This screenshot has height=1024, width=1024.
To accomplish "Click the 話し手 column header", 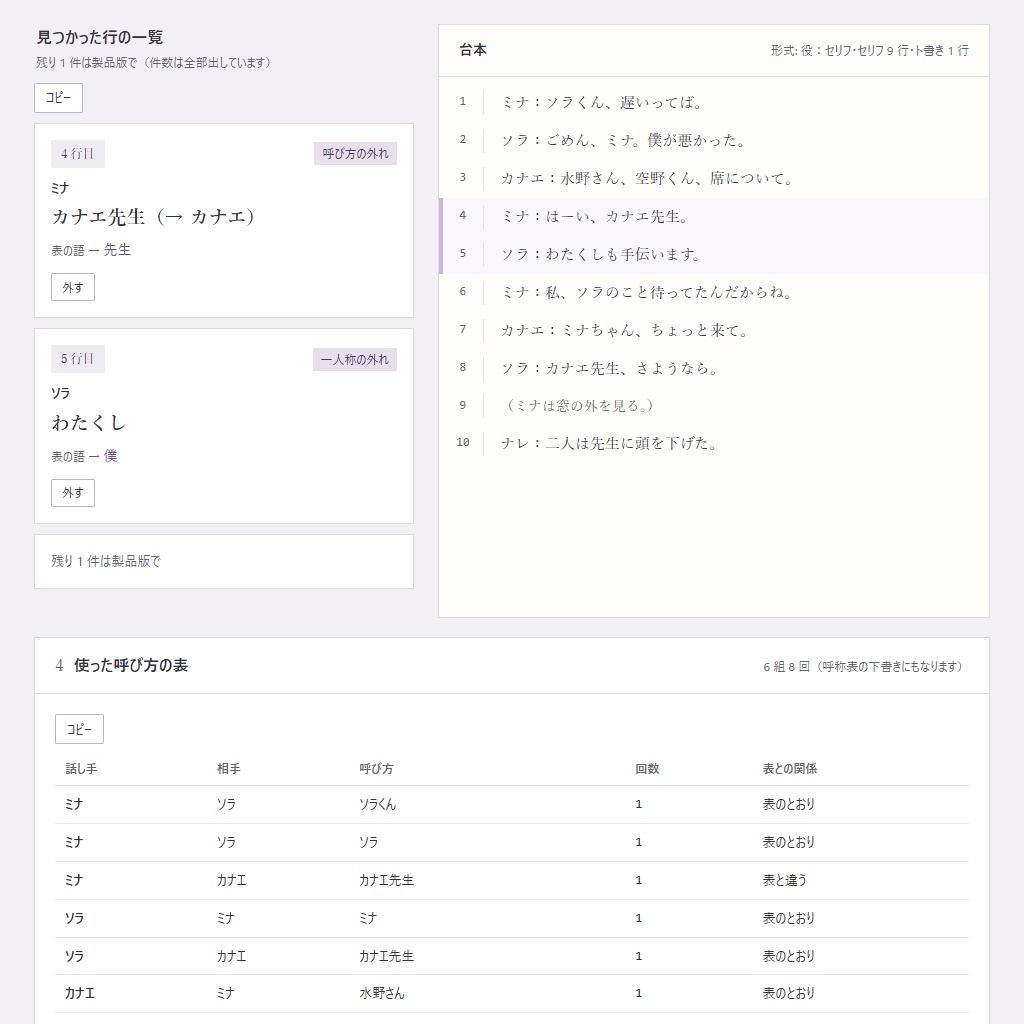I will click(x=81, y=769).
